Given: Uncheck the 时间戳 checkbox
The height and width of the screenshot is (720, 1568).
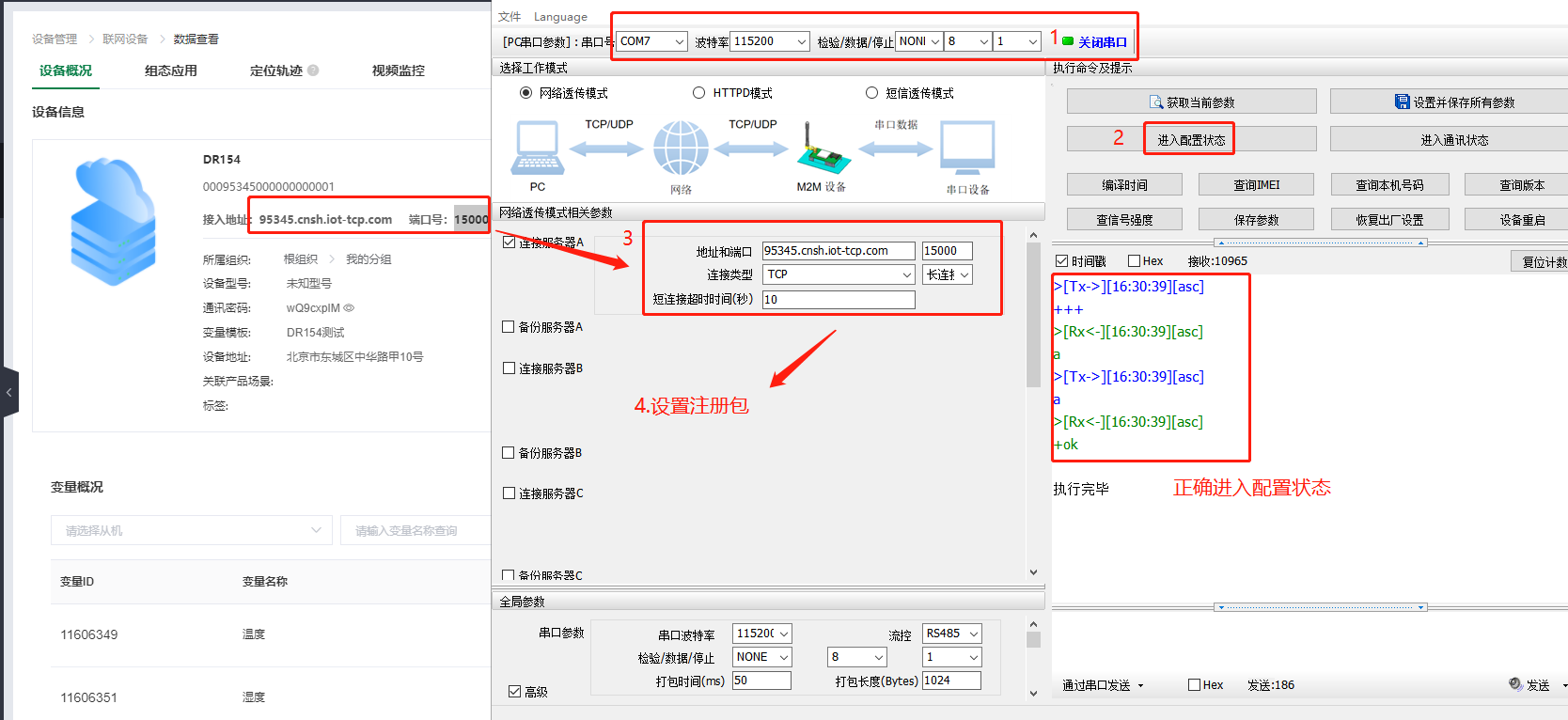Looking at the screenshot, I should 1061,261.
